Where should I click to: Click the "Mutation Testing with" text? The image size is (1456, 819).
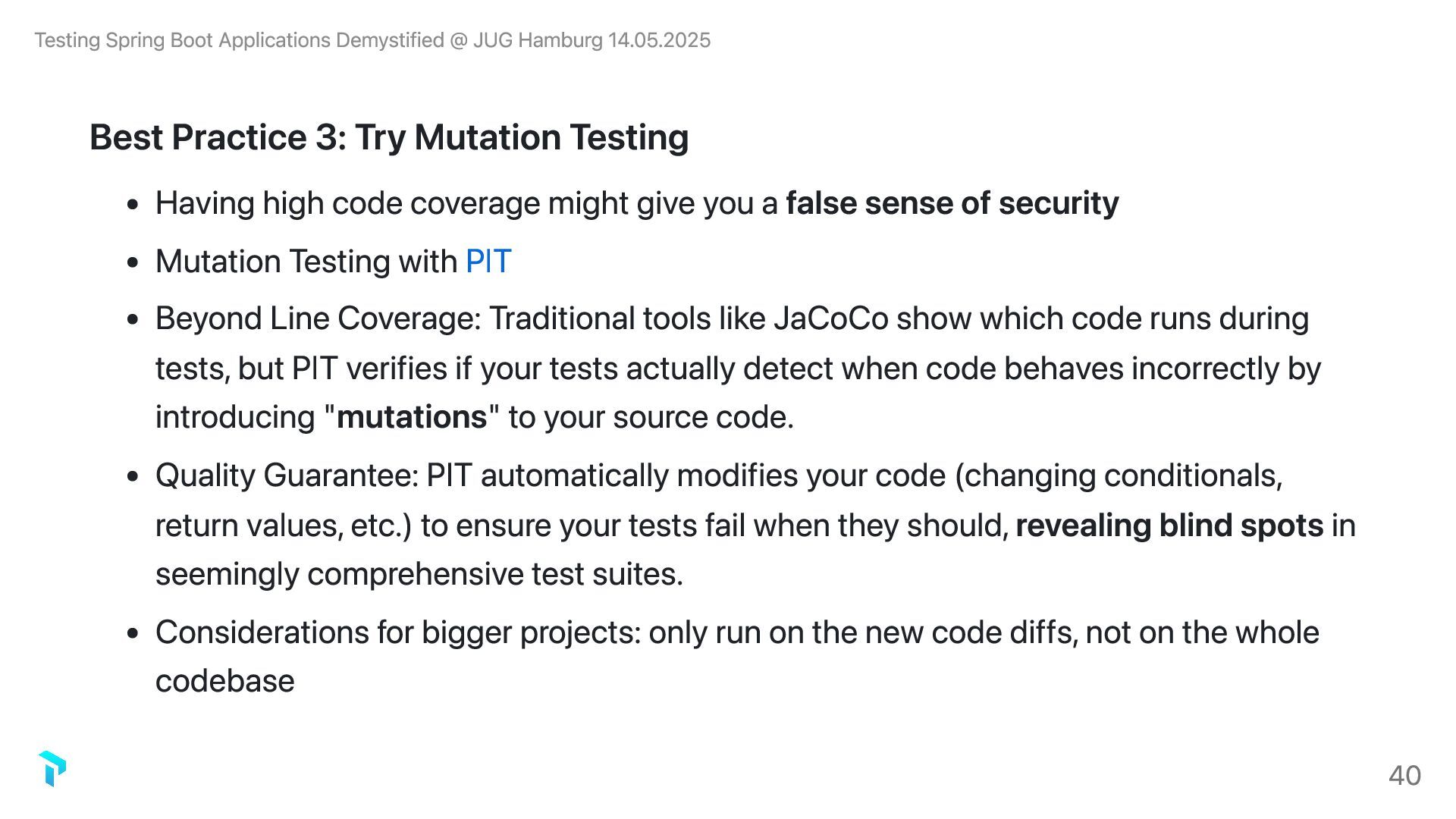306,262
